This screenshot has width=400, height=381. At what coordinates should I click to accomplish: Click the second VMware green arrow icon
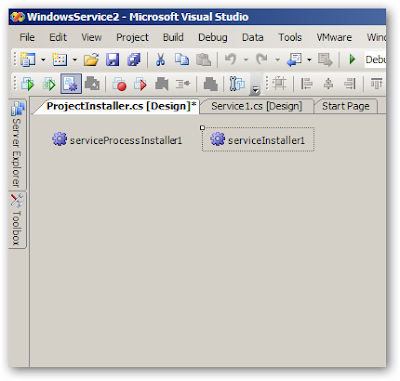[x=49, y=84]
